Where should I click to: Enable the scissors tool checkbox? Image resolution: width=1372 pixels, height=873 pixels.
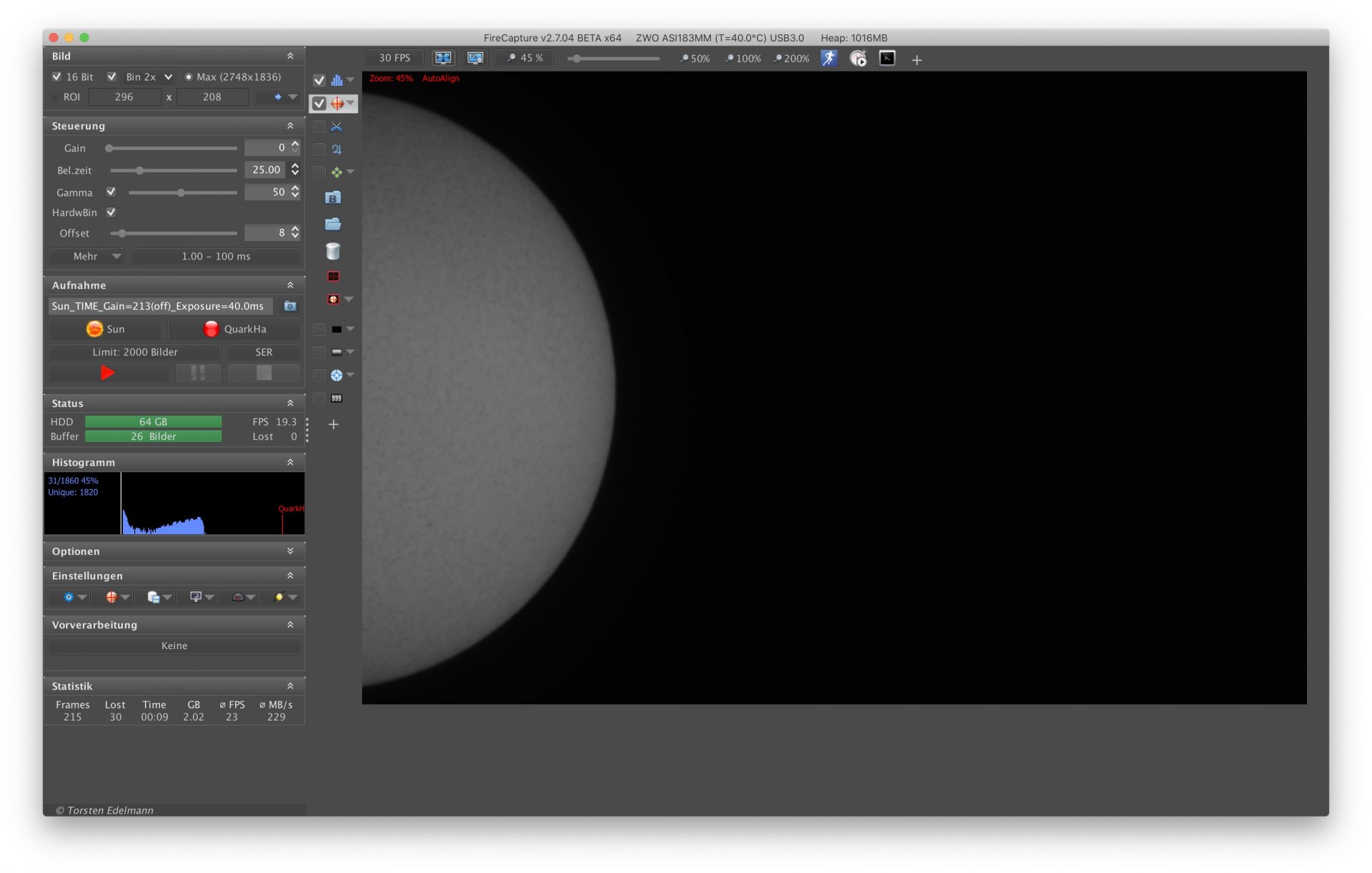(x=319, y=127)
